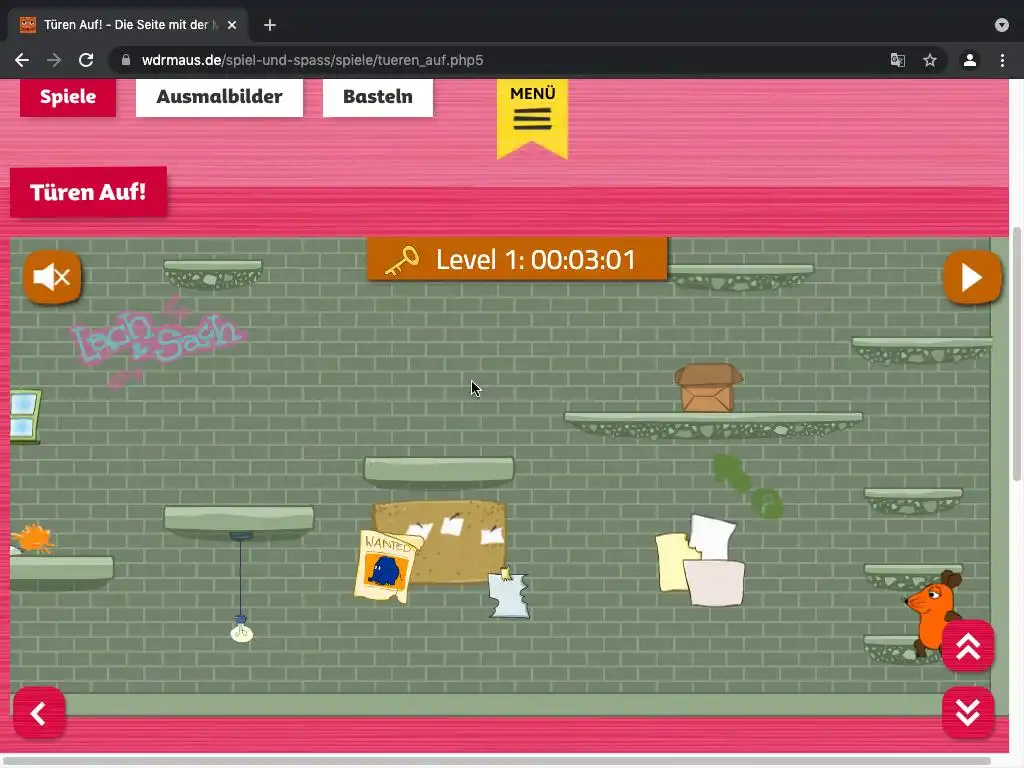The width and height of the screenshot is (1024, 768).
Task: Unmute the game sound speaker button
Action: pos(52,278)
